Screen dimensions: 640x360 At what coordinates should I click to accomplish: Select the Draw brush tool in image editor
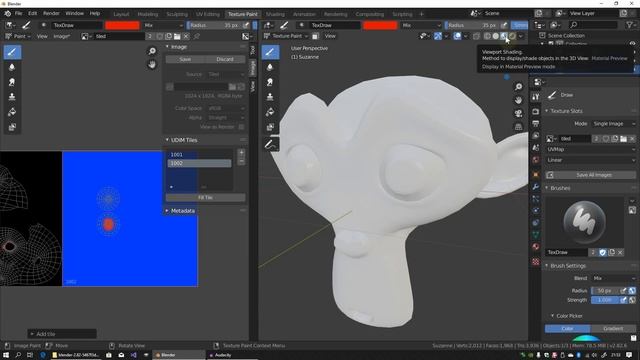click(x=12, y=52)
